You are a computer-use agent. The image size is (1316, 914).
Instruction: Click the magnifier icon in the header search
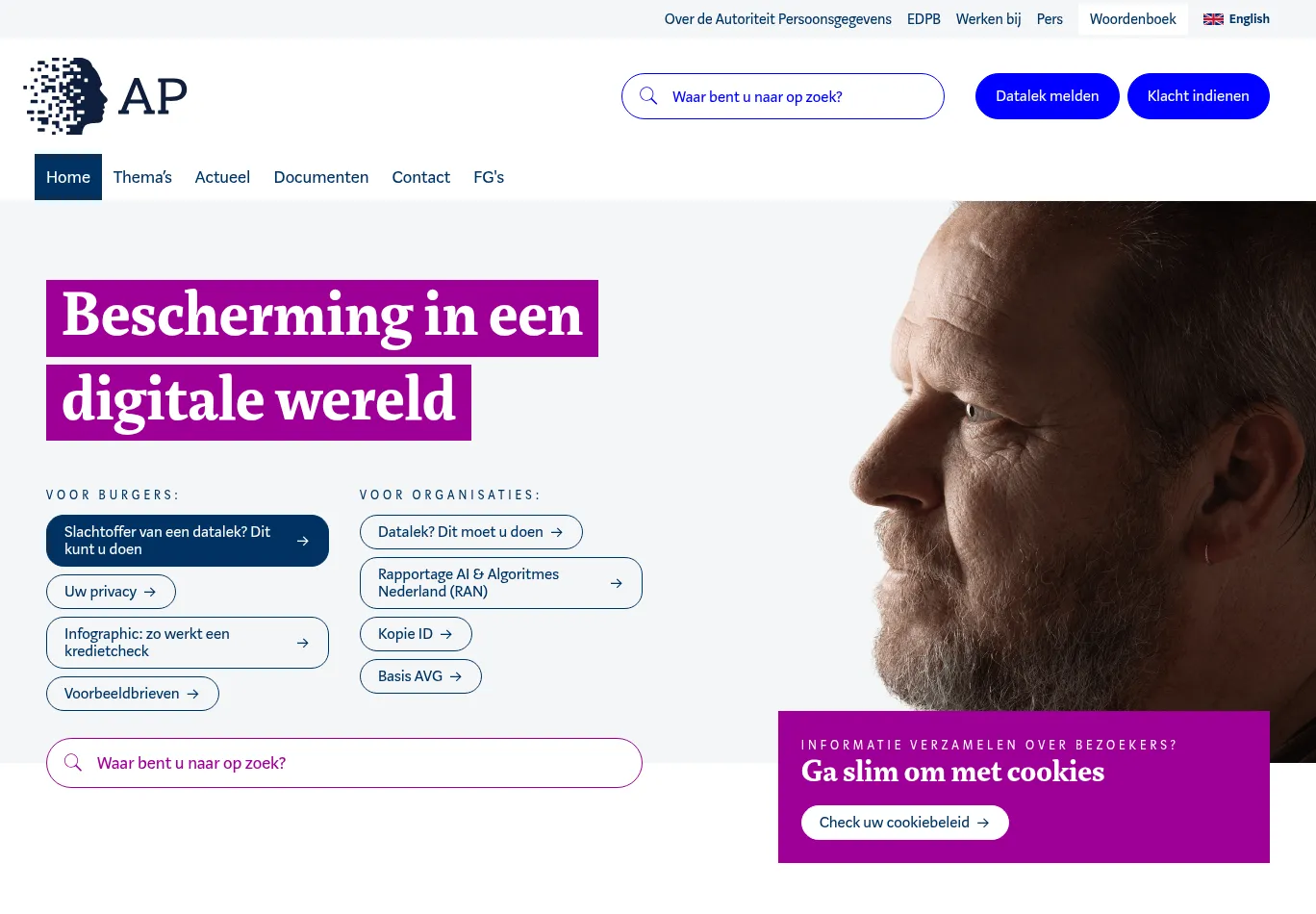(648, 96)
